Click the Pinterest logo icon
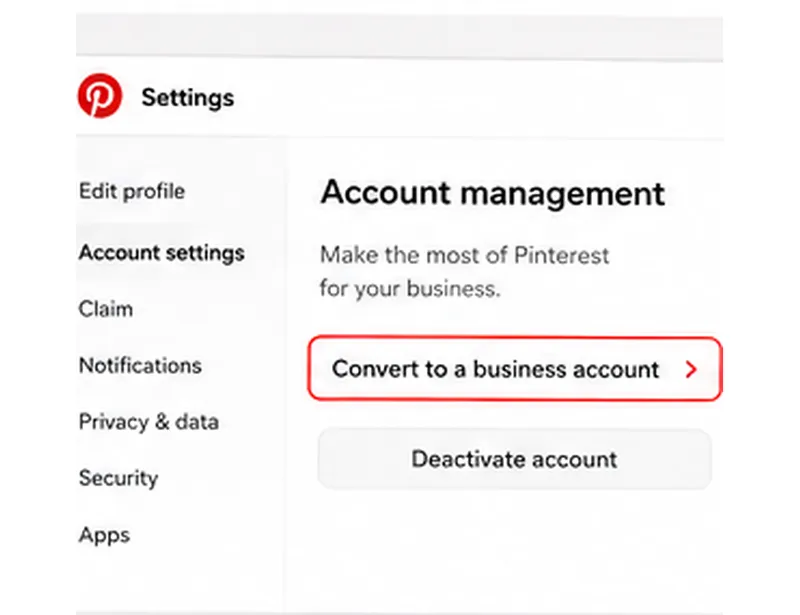The width and height of the screenshot is (800, 615). 100,95
